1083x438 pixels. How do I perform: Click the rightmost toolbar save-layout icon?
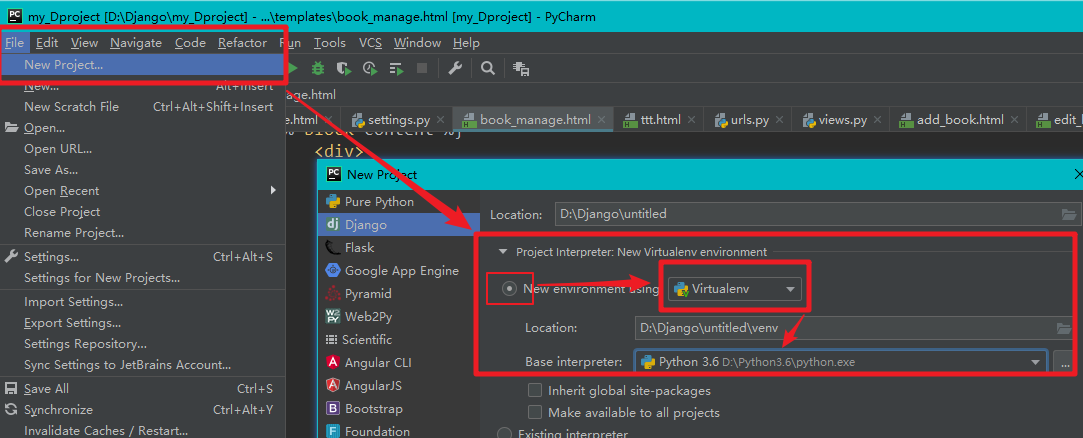tap(521, 68)
